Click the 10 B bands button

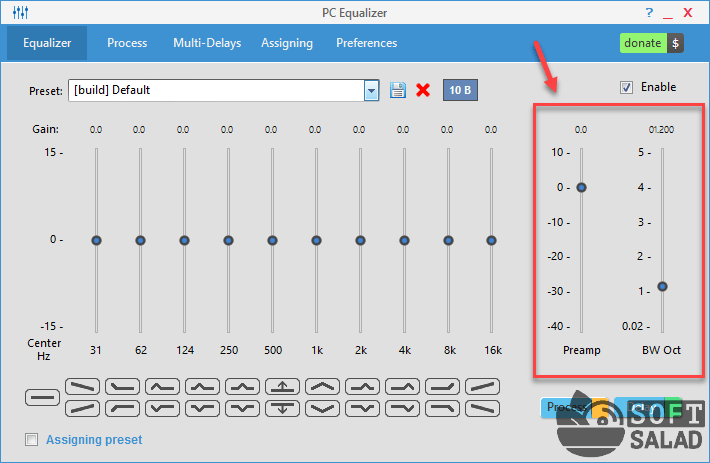(x=460, y=90)
